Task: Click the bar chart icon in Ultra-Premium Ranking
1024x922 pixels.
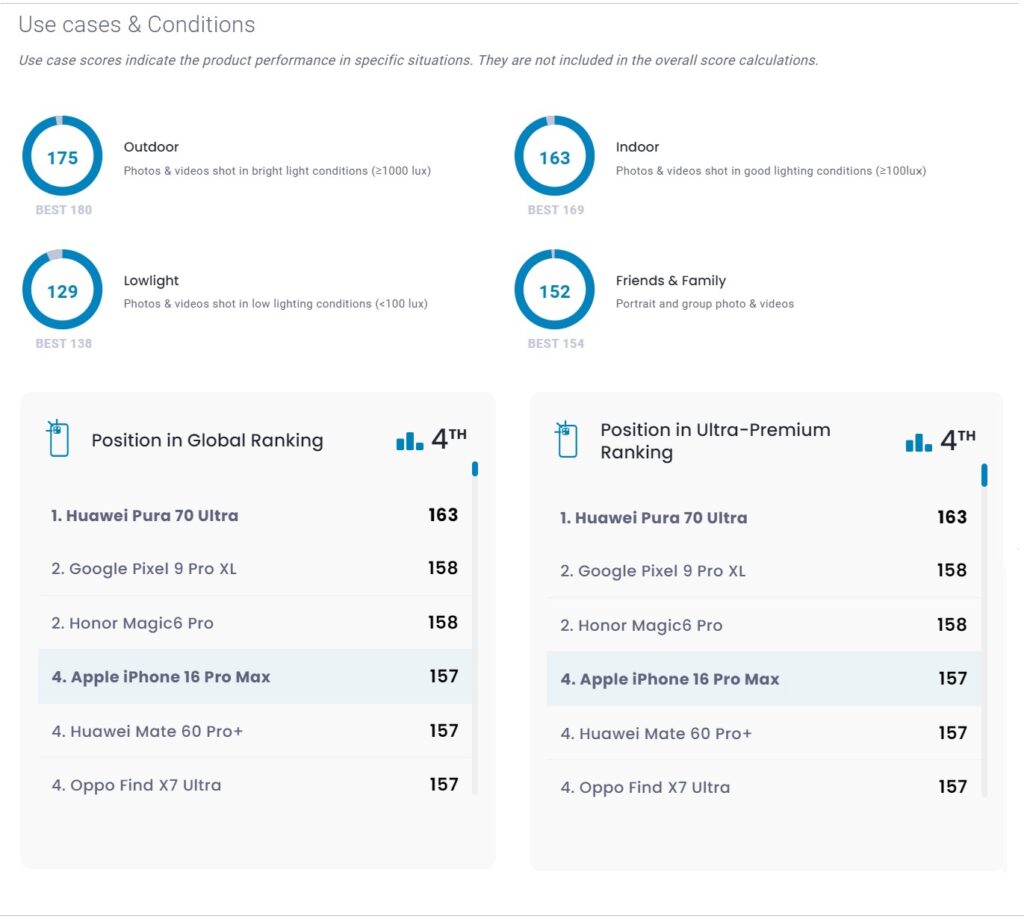Action: click(x=918, y=441)
